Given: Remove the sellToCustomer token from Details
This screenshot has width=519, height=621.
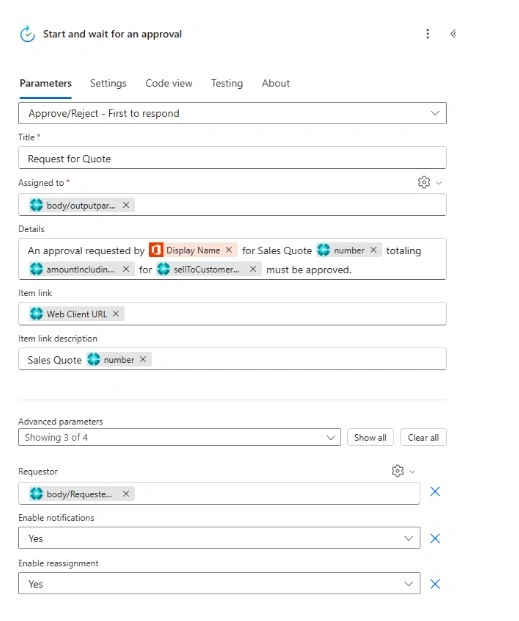Looking at the screenshot, I should point(253,269).
